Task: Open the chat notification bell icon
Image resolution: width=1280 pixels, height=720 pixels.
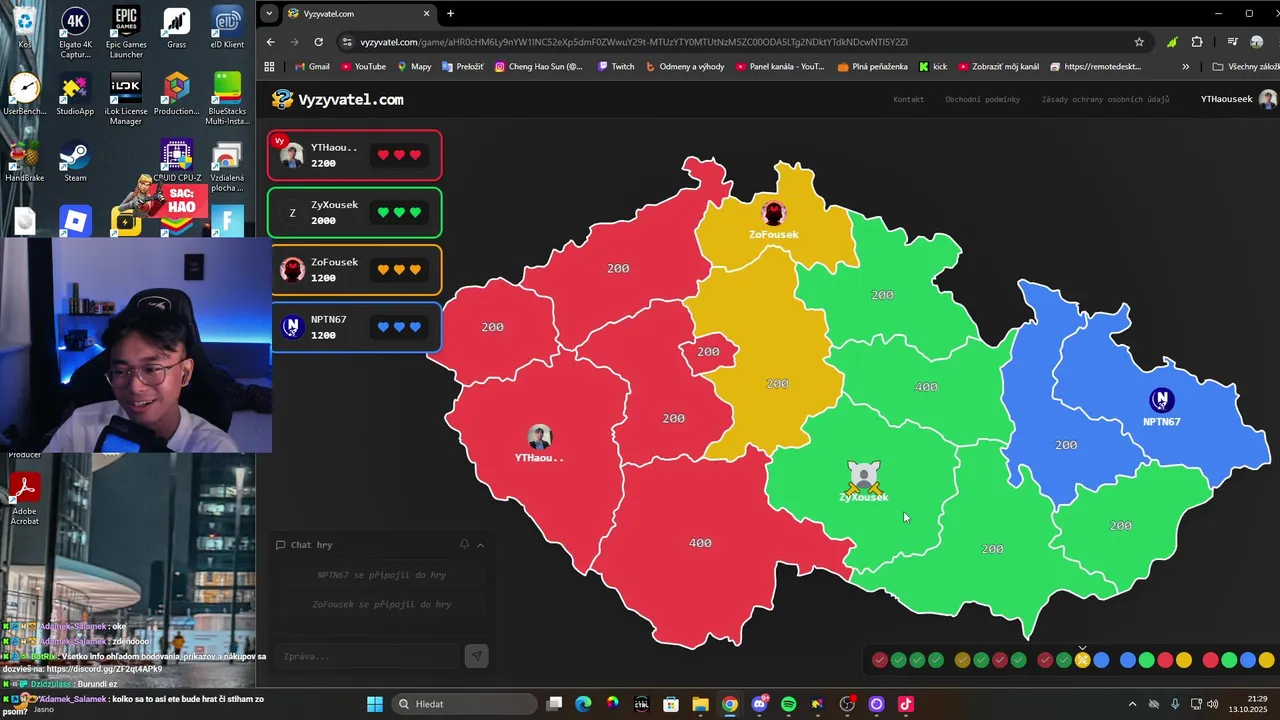Action: tap(464, 544)
